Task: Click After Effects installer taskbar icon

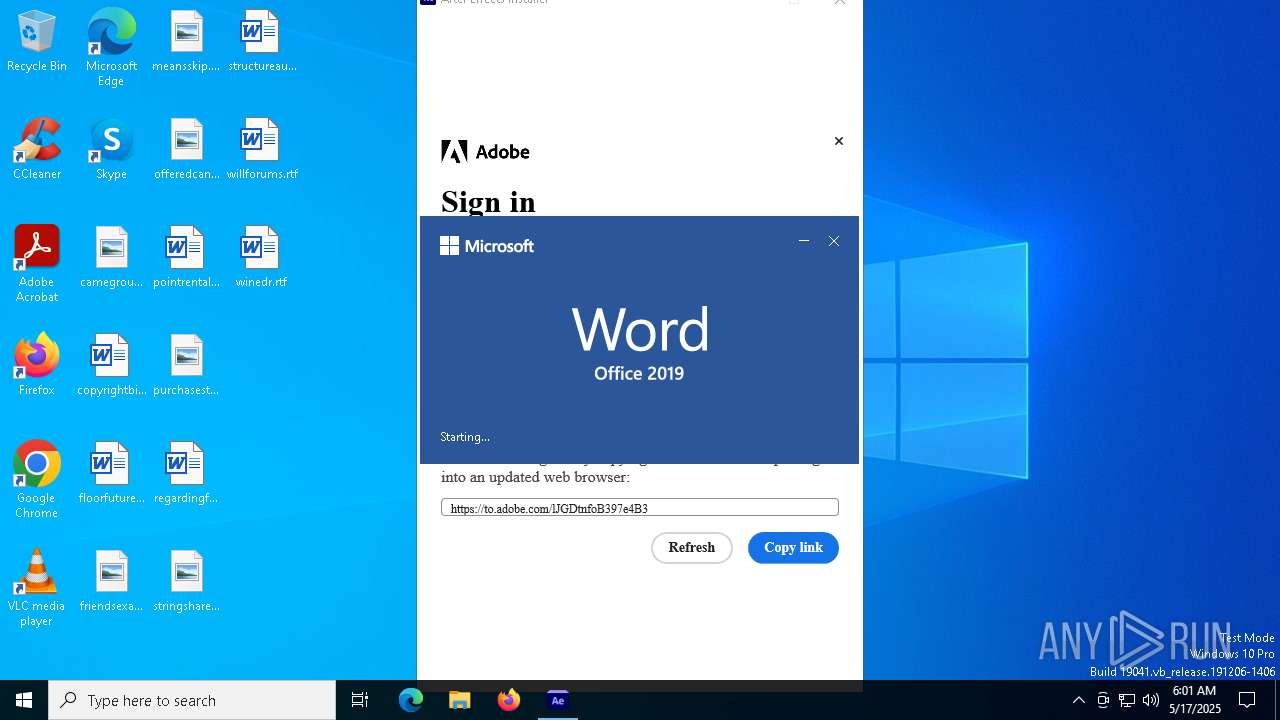Action: (558, 700)
